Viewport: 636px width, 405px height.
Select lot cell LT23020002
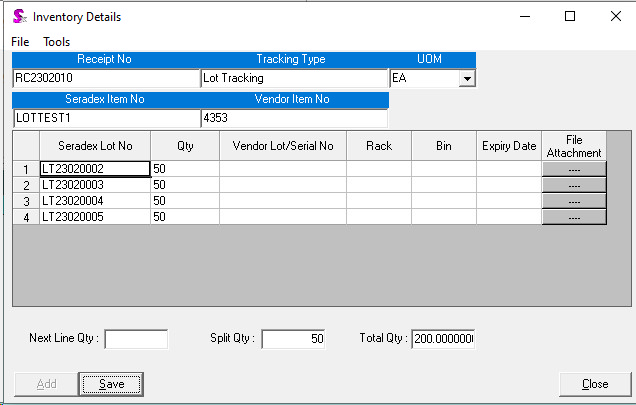click(x=95, y=169)
